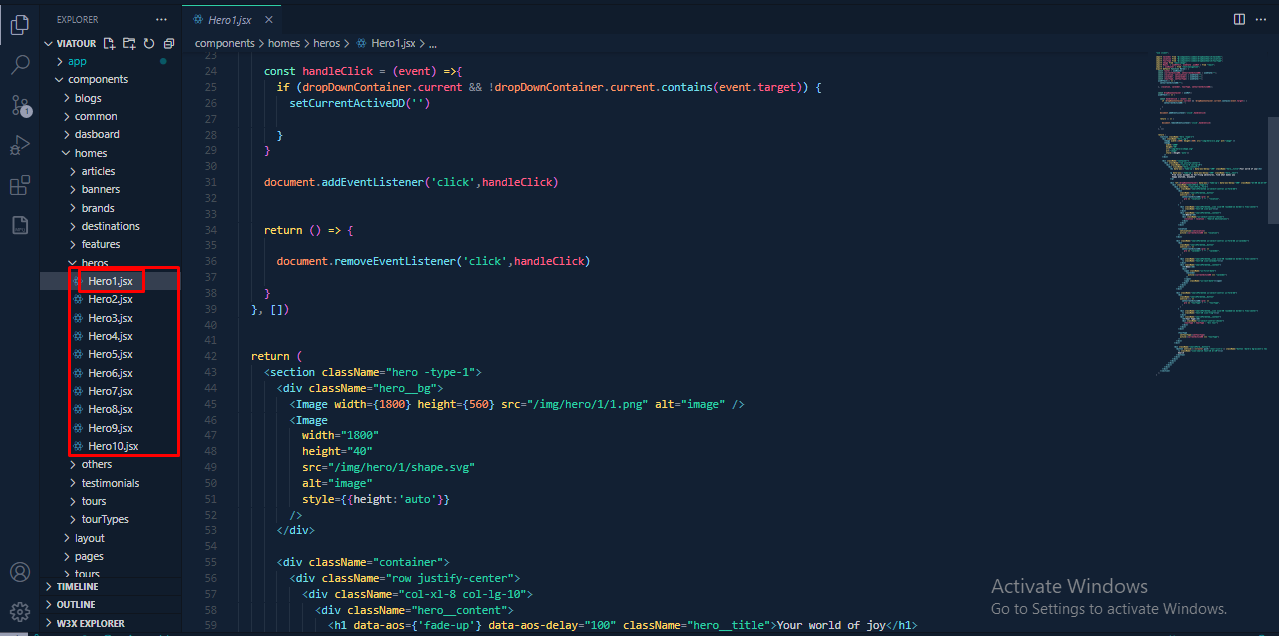Screen dimensions: 1279x636
Task: Refresh the Explorer file tree
Action: pos(149,44)
